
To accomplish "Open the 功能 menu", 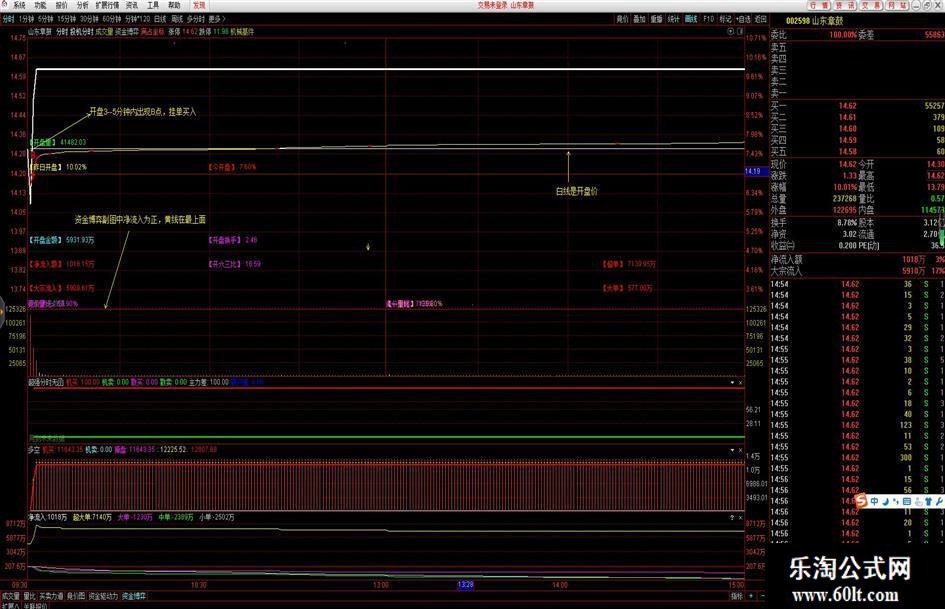I will [40, 5].
